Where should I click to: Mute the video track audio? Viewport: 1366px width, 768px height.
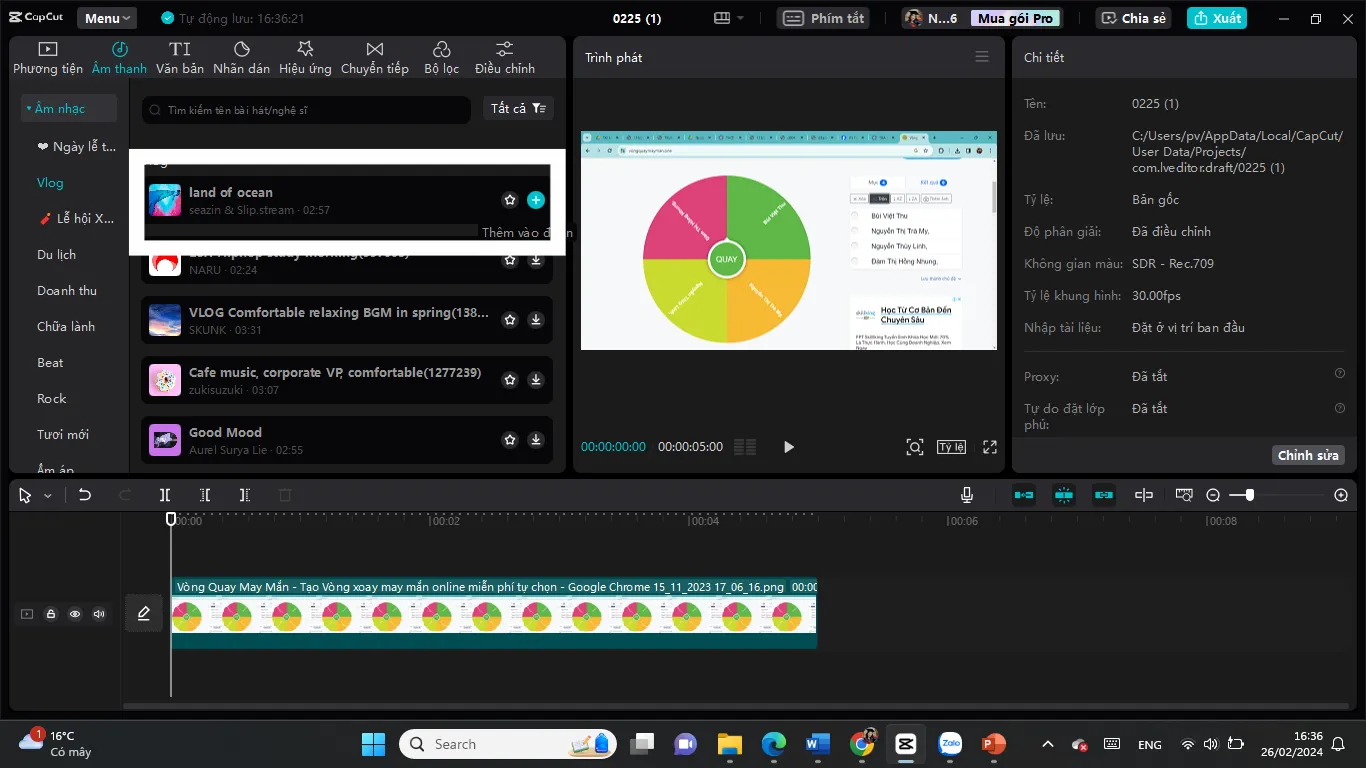(99, 614)
